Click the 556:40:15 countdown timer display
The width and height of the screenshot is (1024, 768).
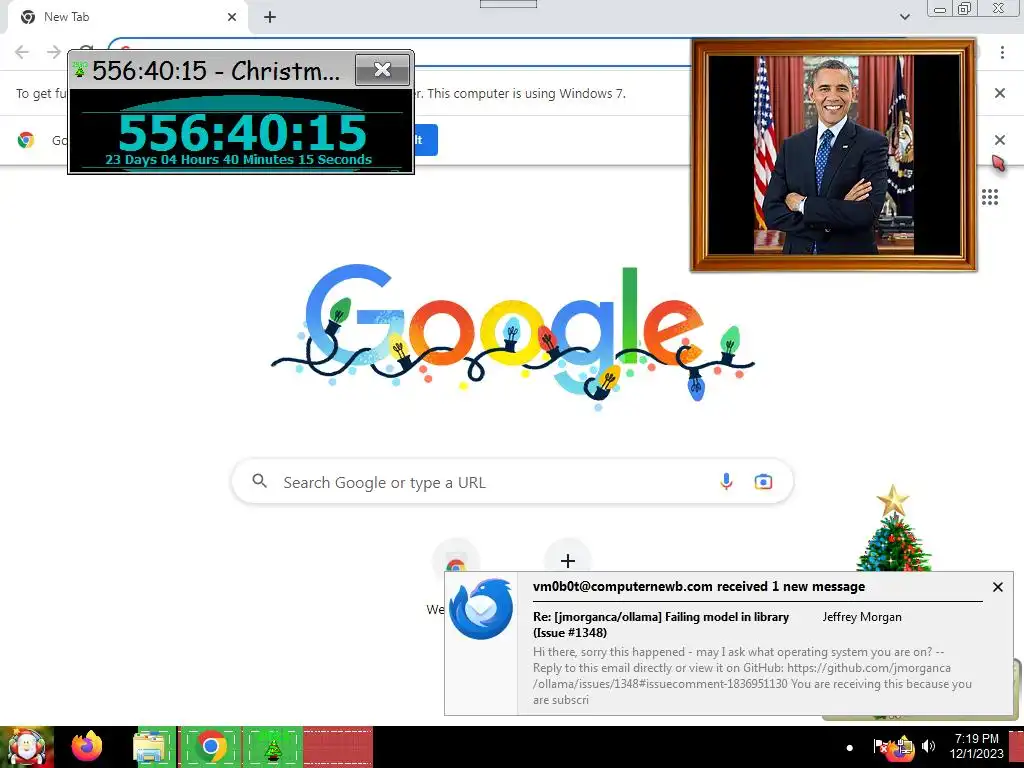coord(242,133)
